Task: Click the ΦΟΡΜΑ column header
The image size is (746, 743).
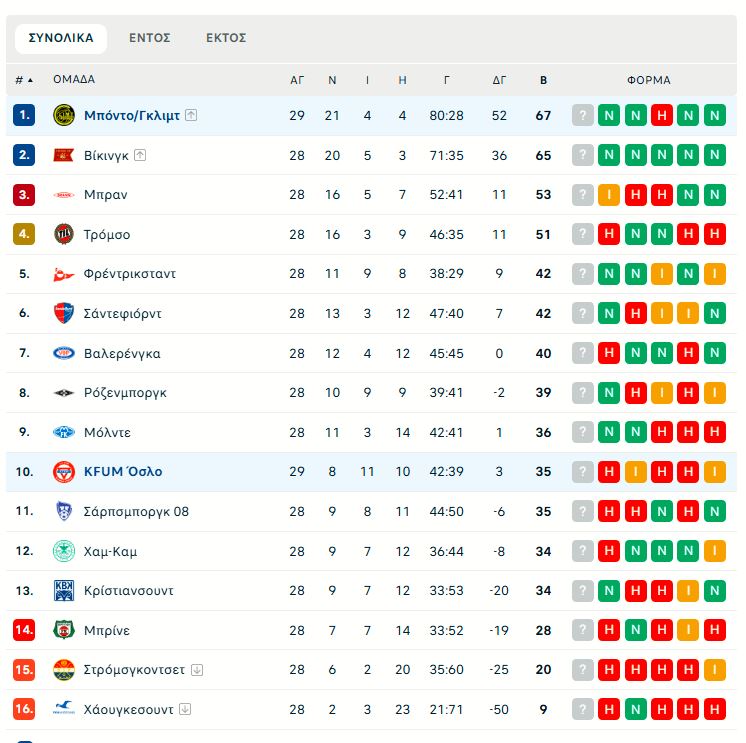Action: (x=649, y=80)
